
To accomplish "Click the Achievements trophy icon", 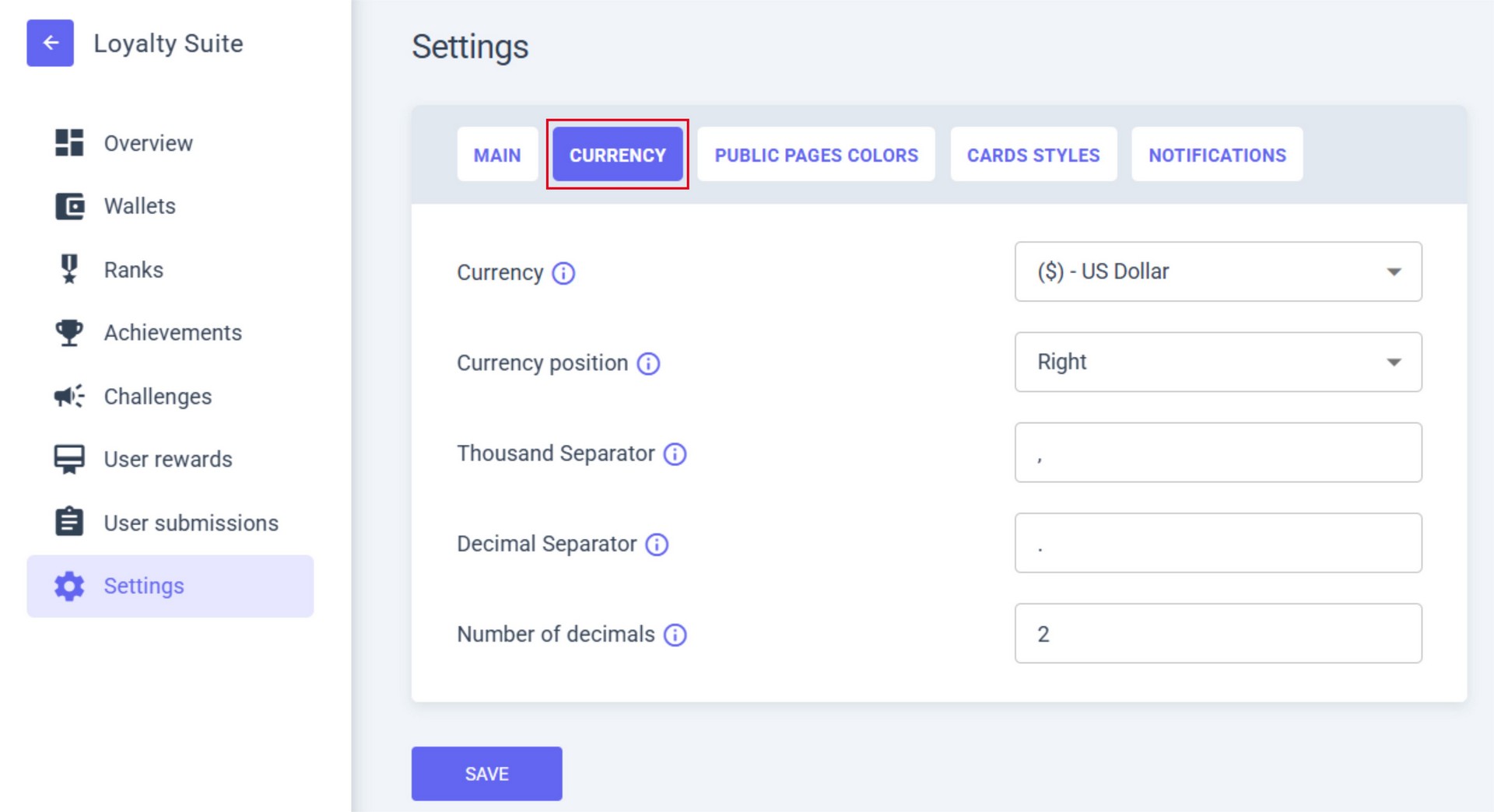I will click(x=69, y=332).
